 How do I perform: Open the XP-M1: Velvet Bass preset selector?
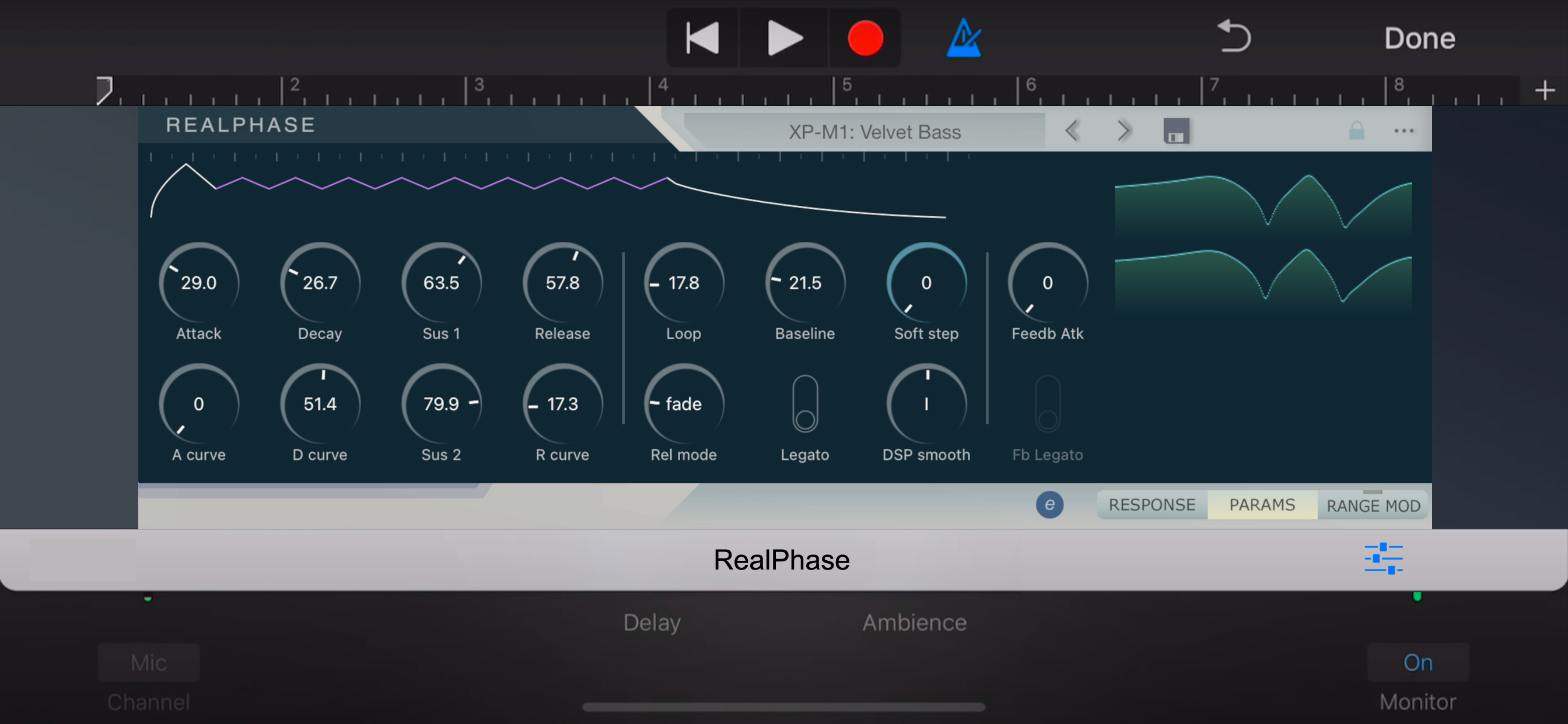874,131
